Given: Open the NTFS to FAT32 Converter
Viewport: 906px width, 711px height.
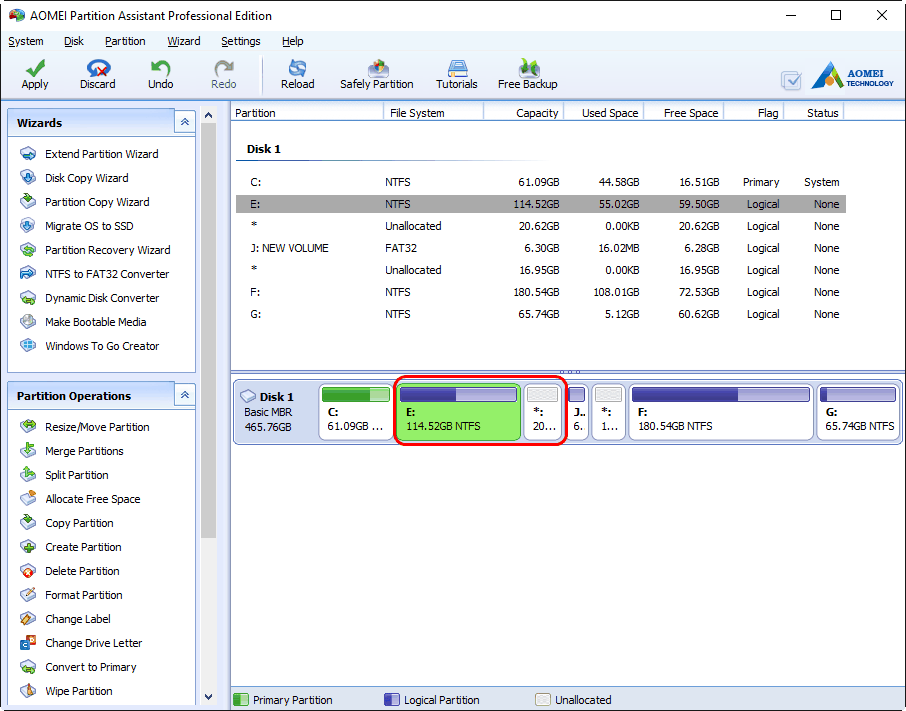Looking at the screenshot, I should (97, 274).
